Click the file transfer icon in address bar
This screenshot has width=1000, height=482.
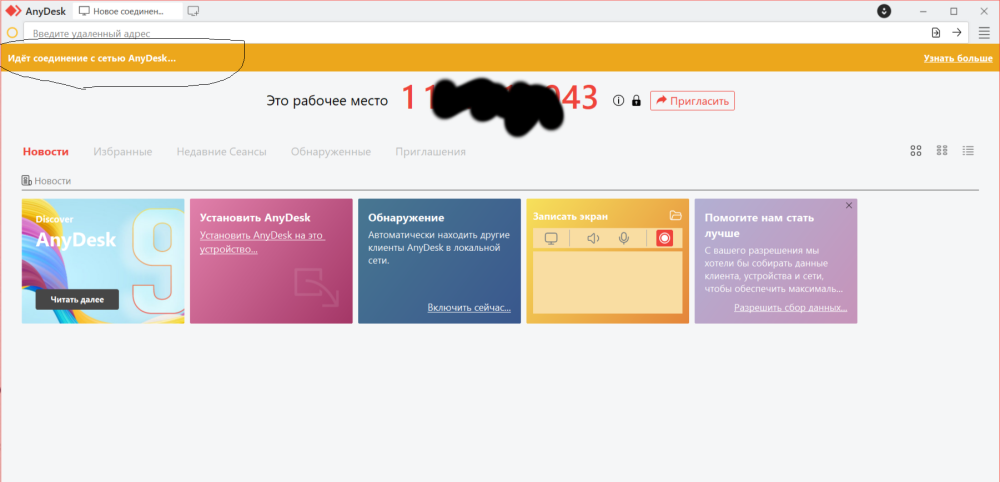pyautogui.click(x=936, y=33)
